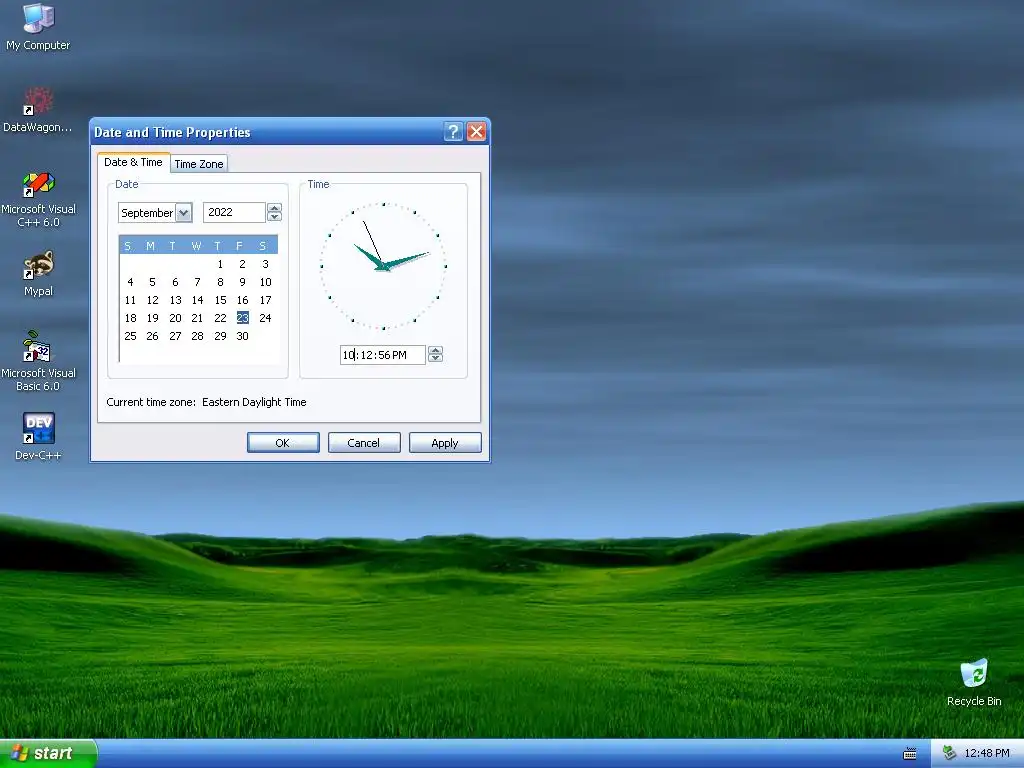
Task: Select day 3 in the calendar
Action: tap(265, 264)
